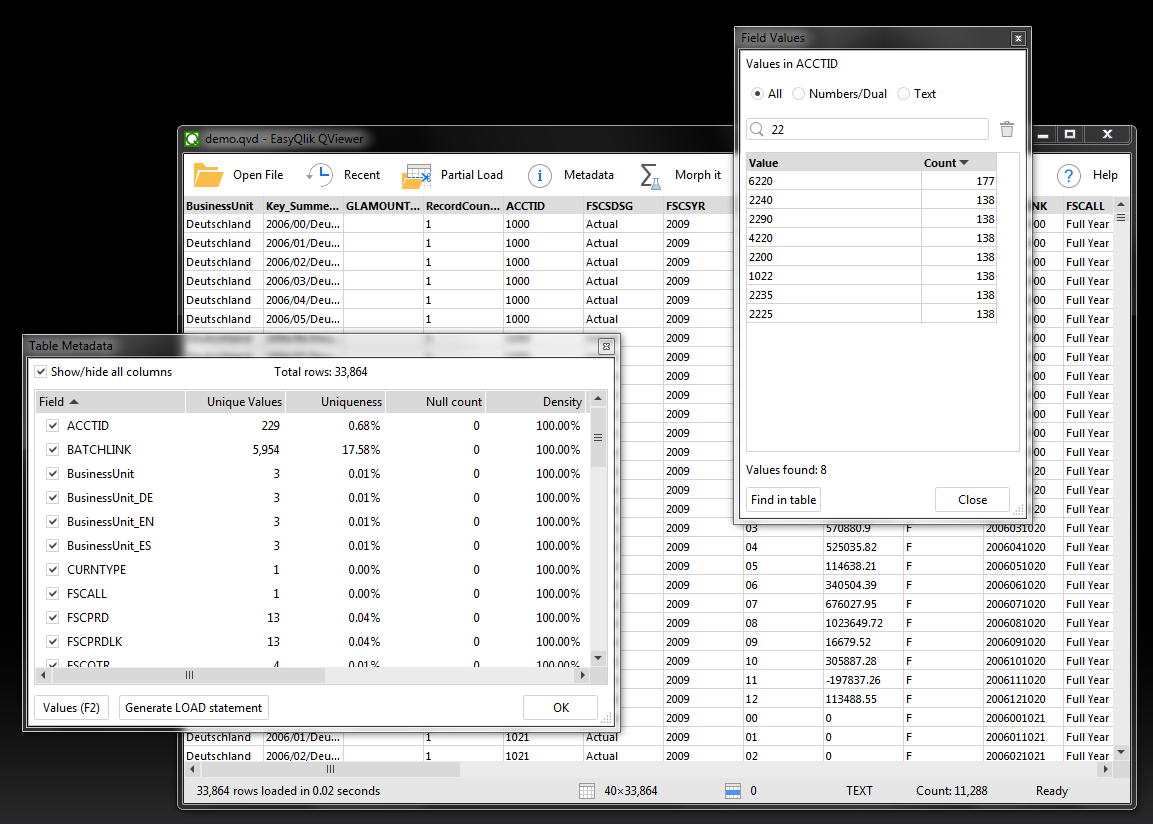The height and width of the screenshot is (824, 1153).
Task: View Metadata using the toolbar icon
Action: point(540,175)
